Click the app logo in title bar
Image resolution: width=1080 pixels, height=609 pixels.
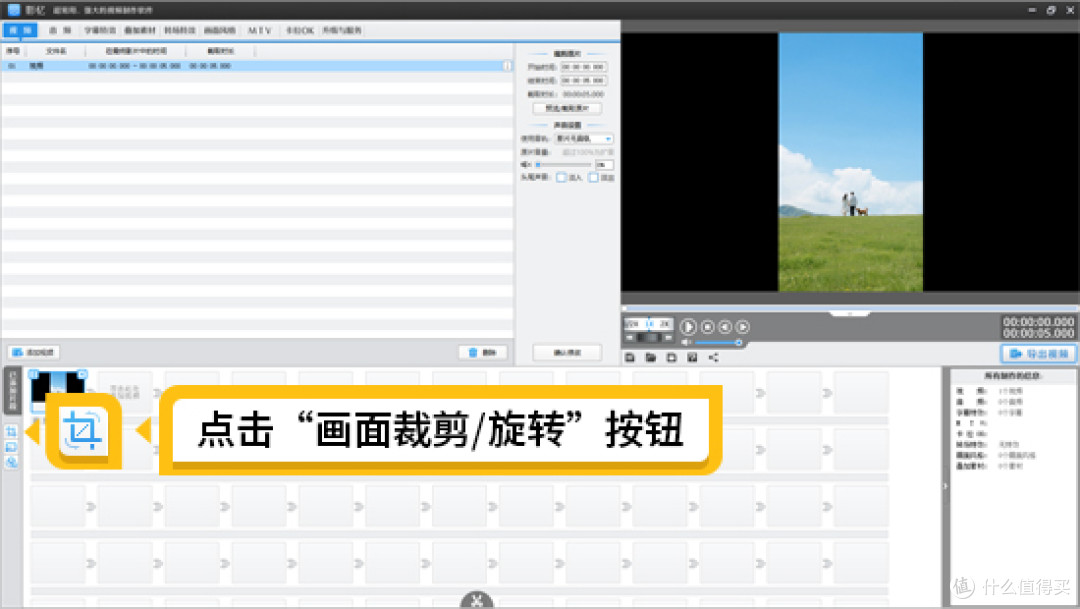click(14, 10)
